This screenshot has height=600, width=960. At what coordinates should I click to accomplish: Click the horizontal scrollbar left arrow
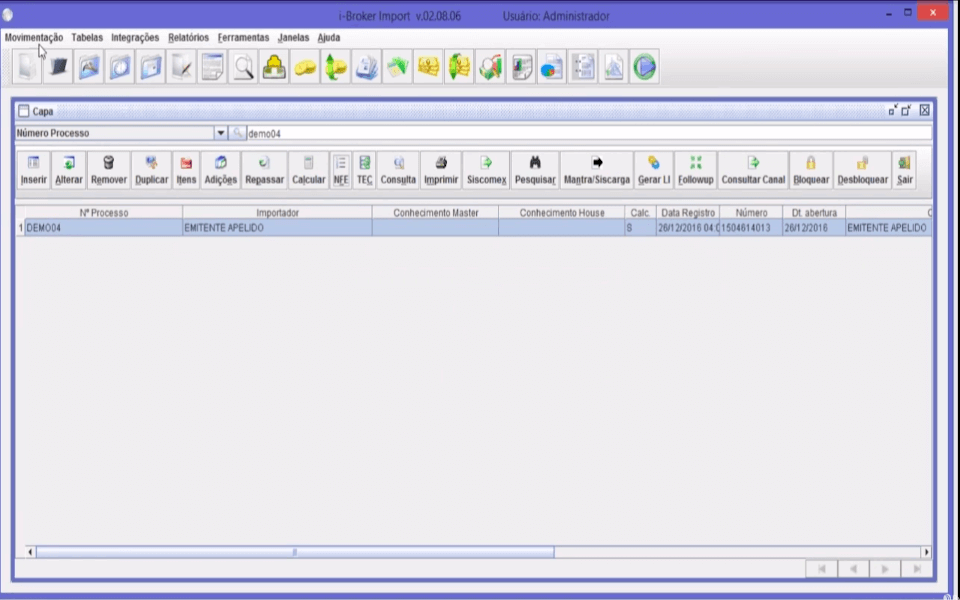pyautogui.click(x=30, y=552)
